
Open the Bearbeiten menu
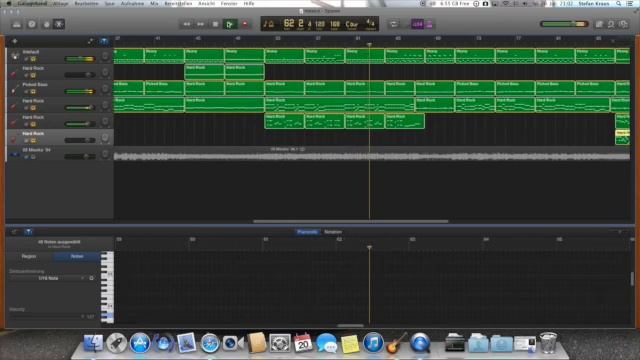86,3
